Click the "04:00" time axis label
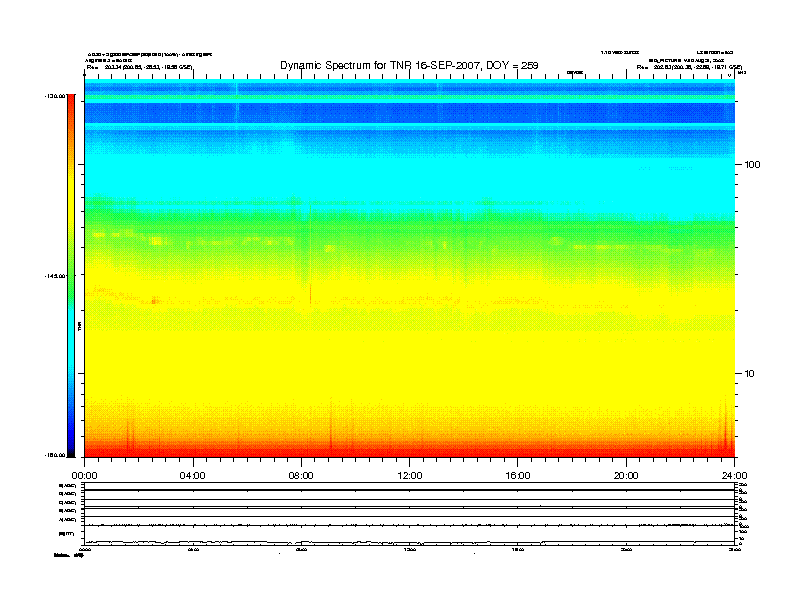 coord(193,476)
